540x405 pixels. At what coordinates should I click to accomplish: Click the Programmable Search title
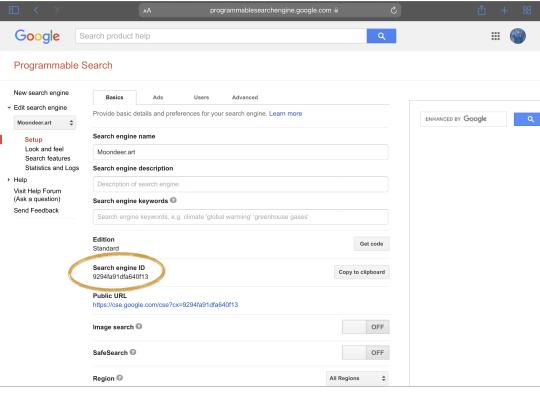click(x=63, y=65)
